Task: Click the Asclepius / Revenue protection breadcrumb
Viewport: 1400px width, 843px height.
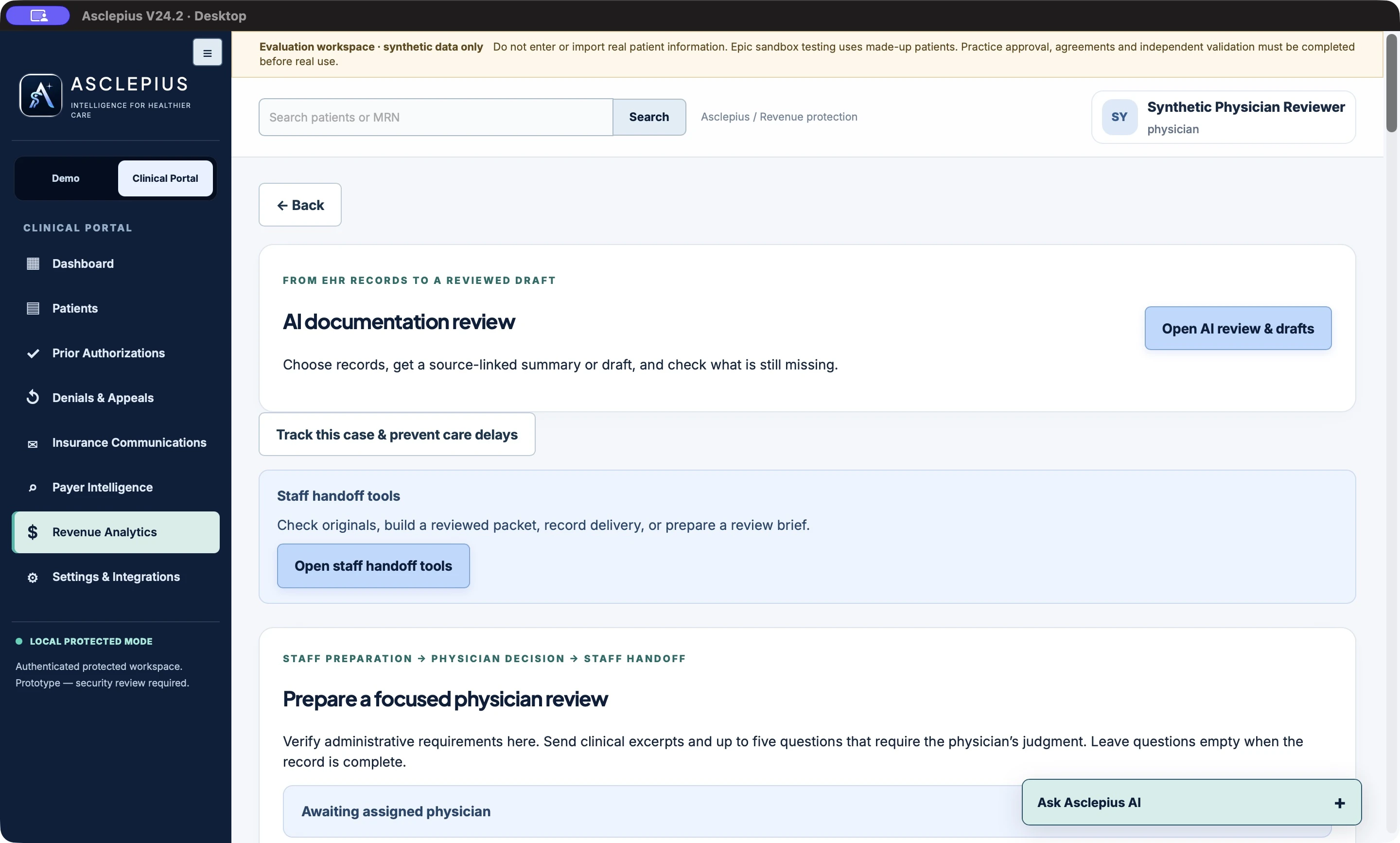Action: click(779, 117)
